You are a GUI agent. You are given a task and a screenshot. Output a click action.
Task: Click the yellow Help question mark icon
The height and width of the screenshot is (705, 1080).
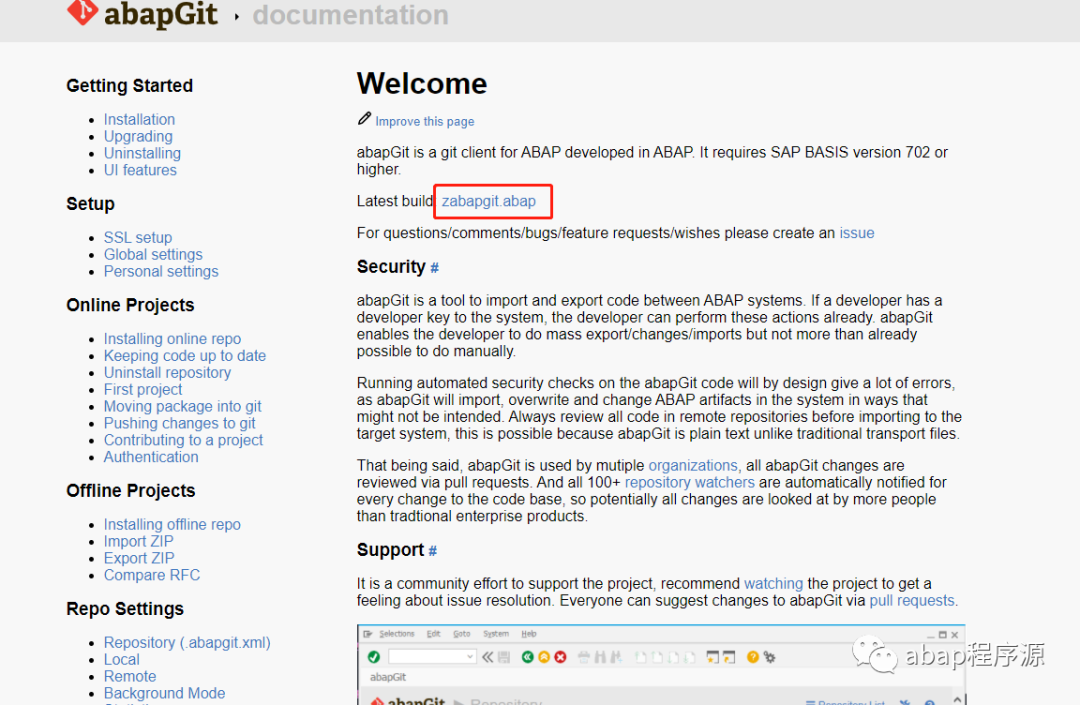tap(753, 657)
